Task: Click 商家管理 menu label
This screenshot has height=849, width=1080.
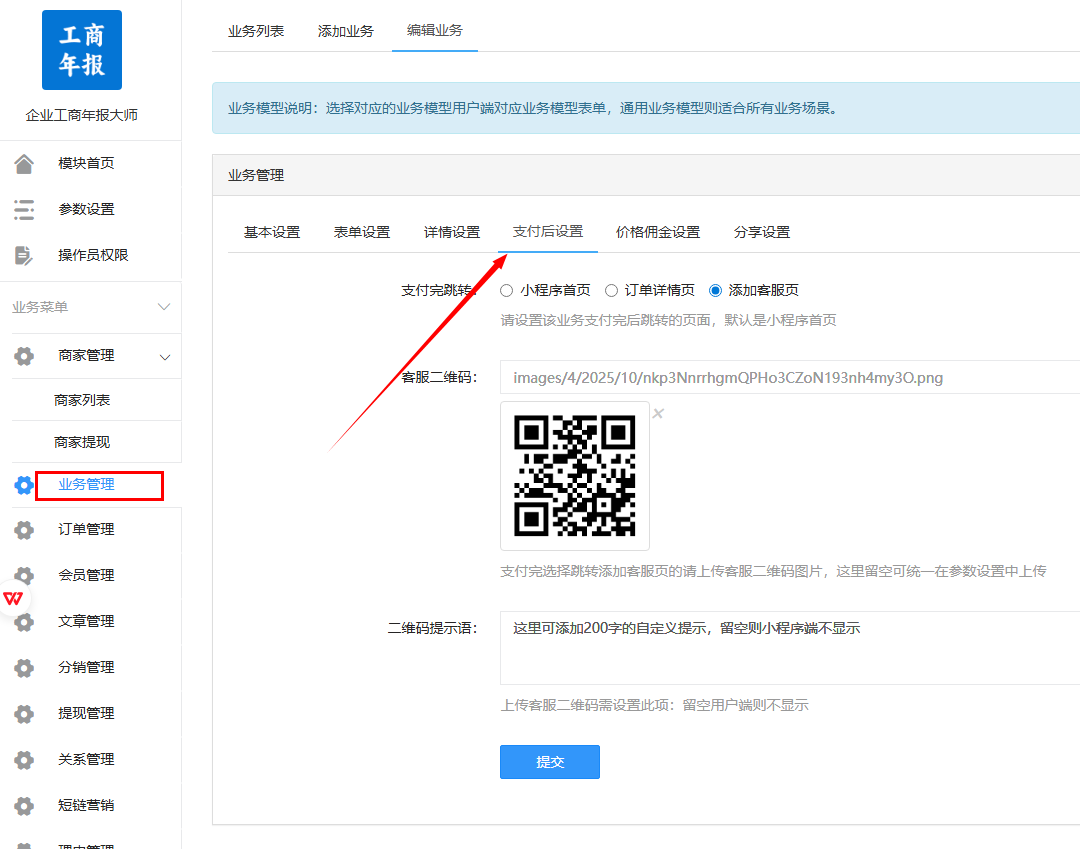Action: [x=86, y=356]
